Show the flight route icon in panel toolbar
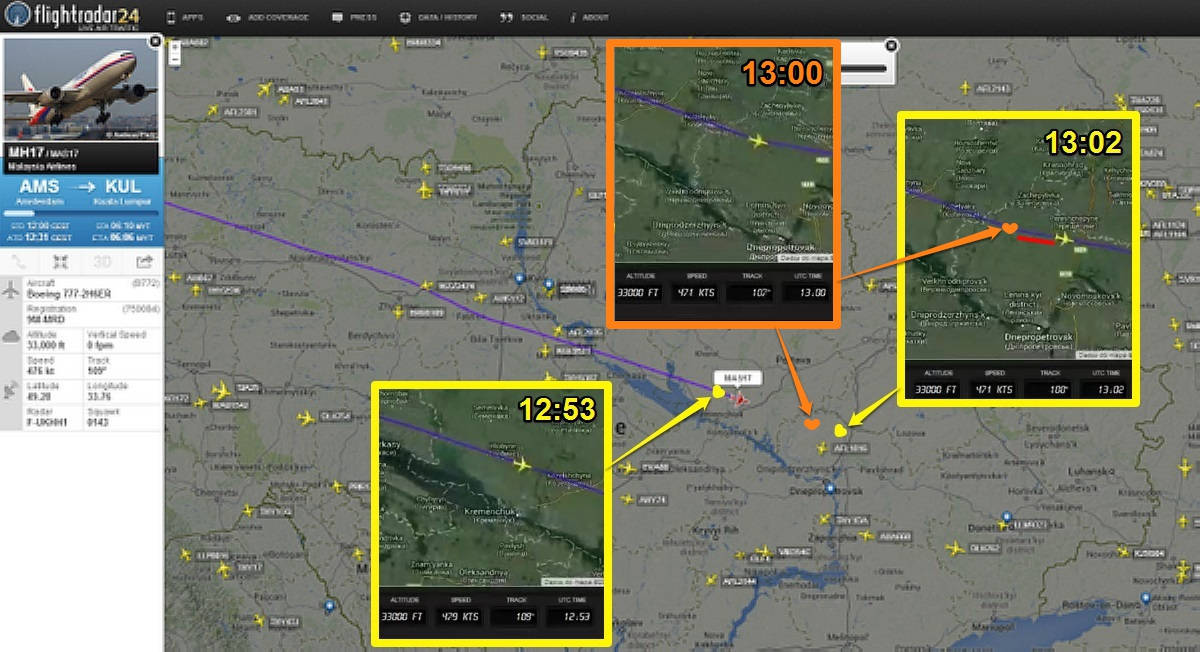The height and width of the screenshot is (652, 1200). point(20,262)
